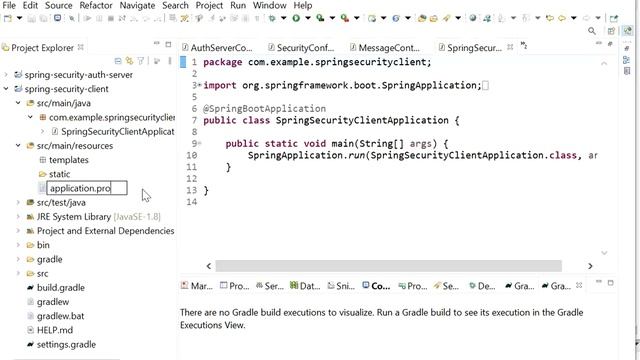Click the Stop square toolbar icon
This screenshot has height=360, width=640.
pyautogui.click(x=111, y=18)
